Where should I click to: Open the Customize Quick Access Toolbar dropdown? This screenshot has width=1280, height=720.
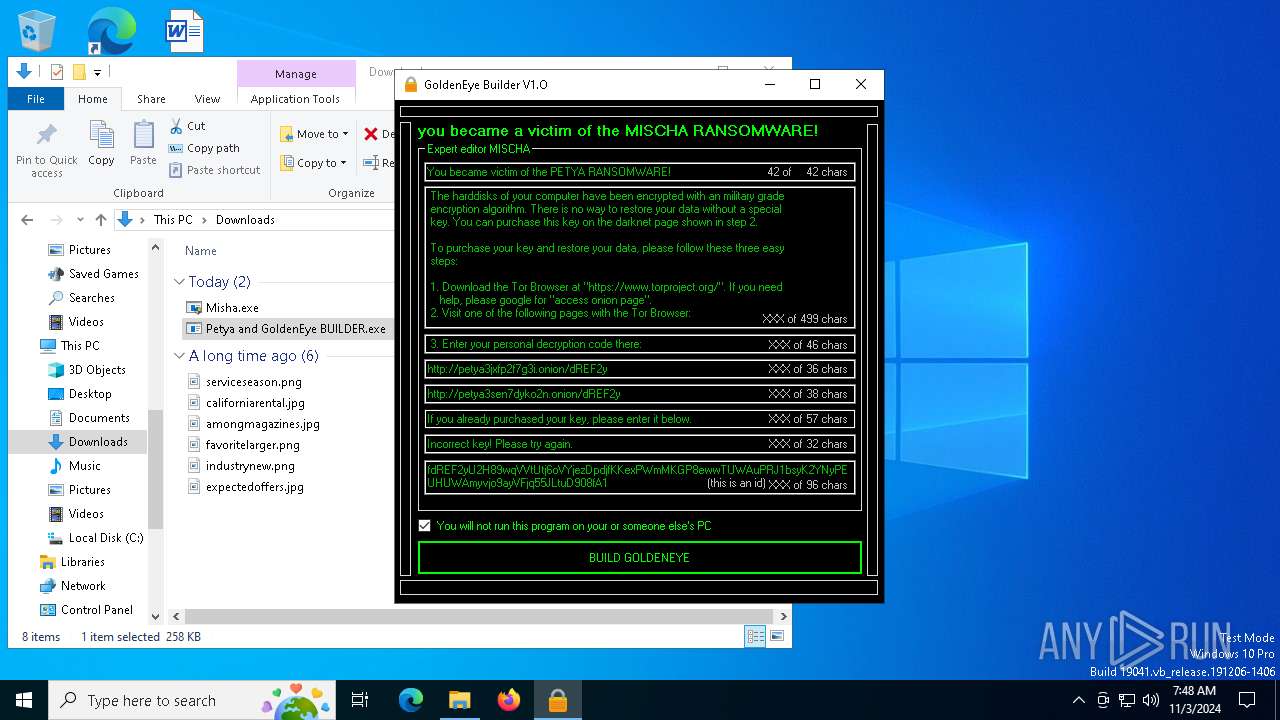click(x=97, y=72)
